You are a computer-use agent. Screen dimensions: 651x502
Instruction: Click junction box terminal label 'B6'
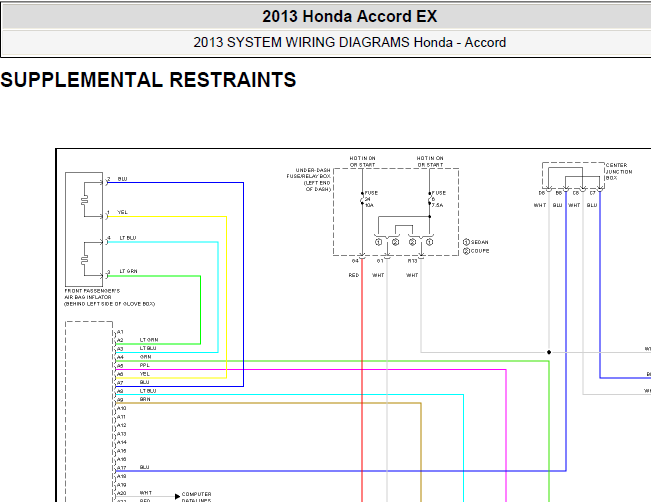pos(541,193)
